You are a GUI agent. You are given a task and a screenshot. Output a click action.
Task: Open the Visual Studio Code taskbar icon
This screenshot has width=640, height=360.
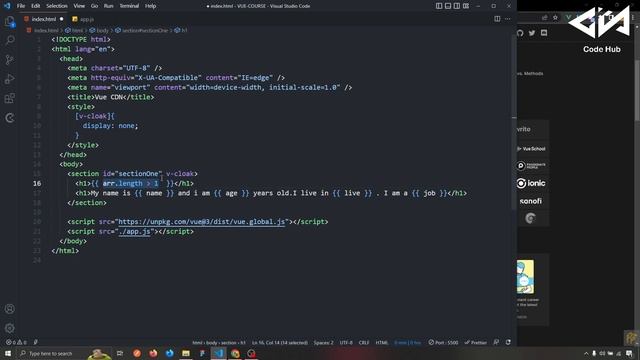click(x=218, y=353)
